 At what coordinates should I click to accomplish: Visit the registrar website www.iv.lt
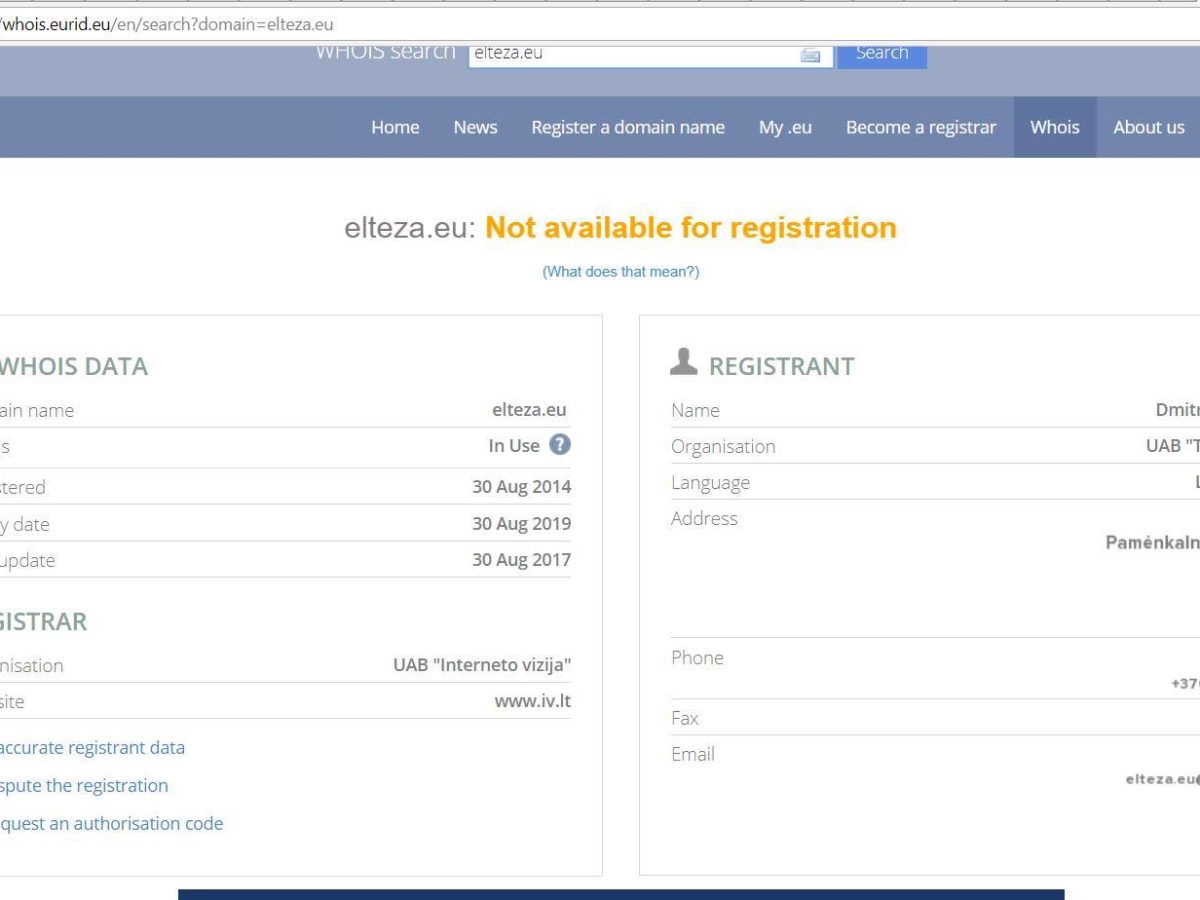pyautogui.click(x=532, y=701)
